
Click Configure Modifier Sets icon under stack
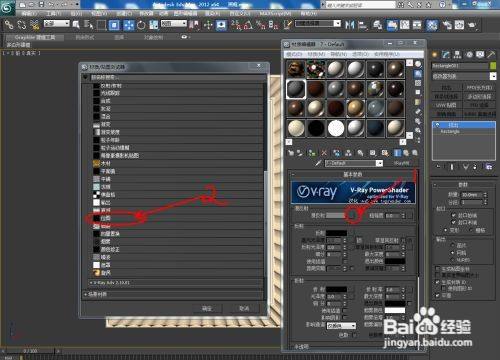click(x=488, y=167)
